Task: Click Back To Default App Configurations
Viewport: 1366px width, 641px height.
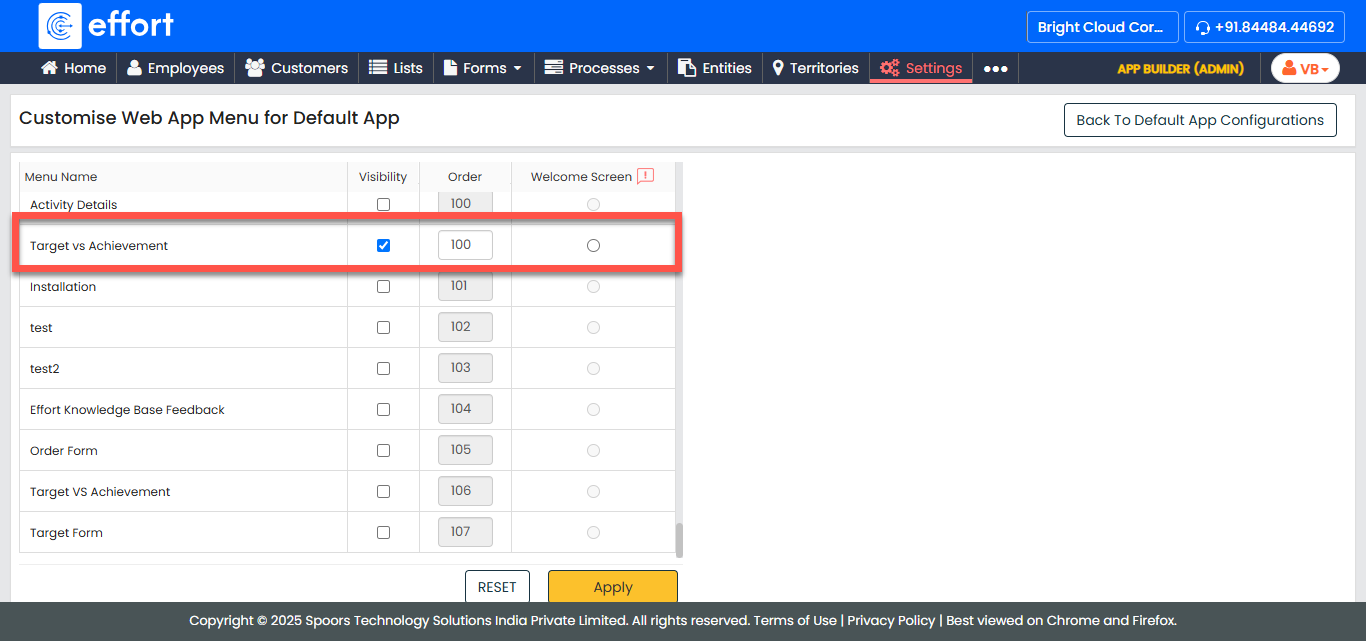Action: [x=1200, y=120]
